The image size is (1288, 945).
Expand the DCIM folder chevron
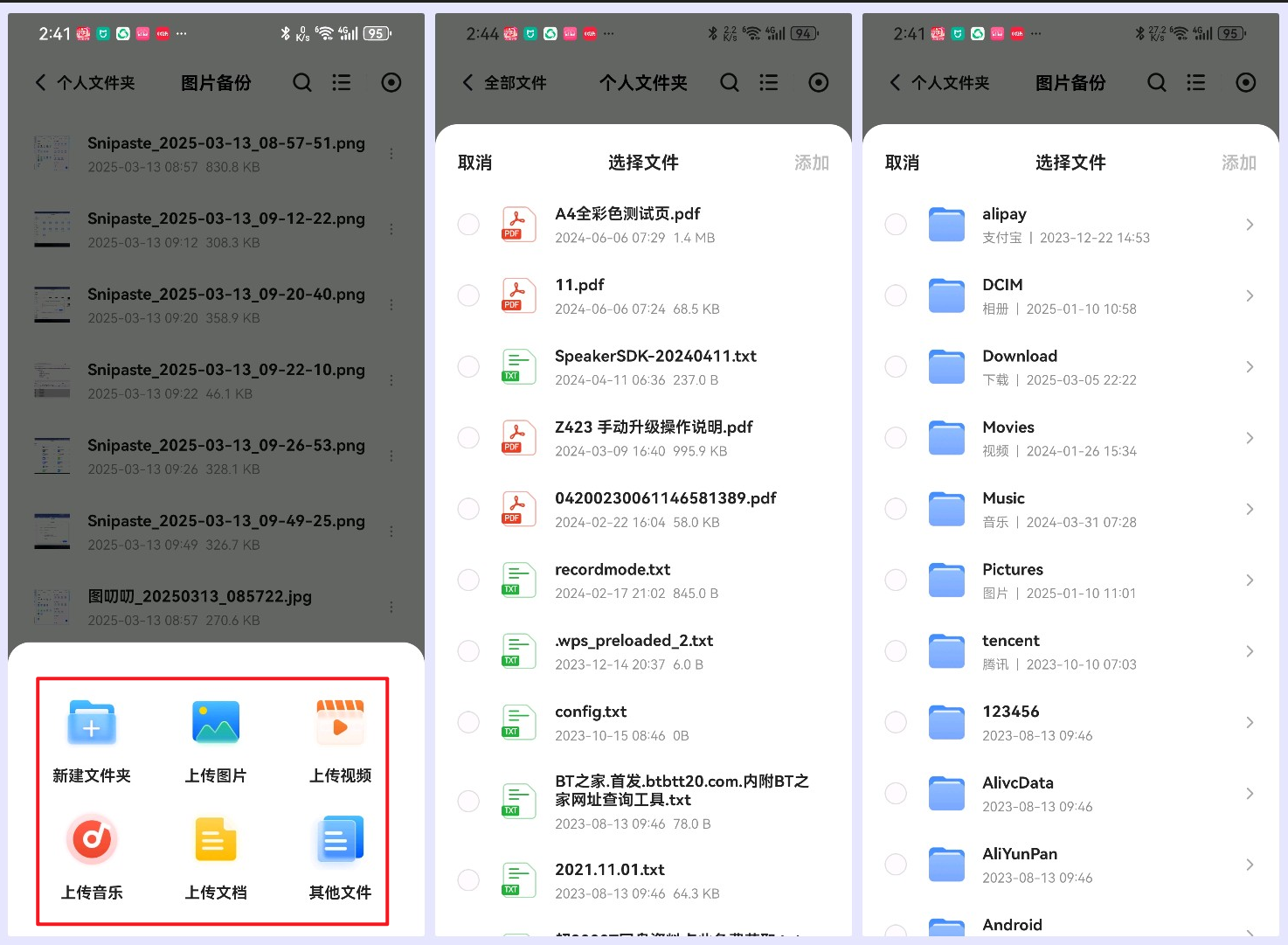1250,295
